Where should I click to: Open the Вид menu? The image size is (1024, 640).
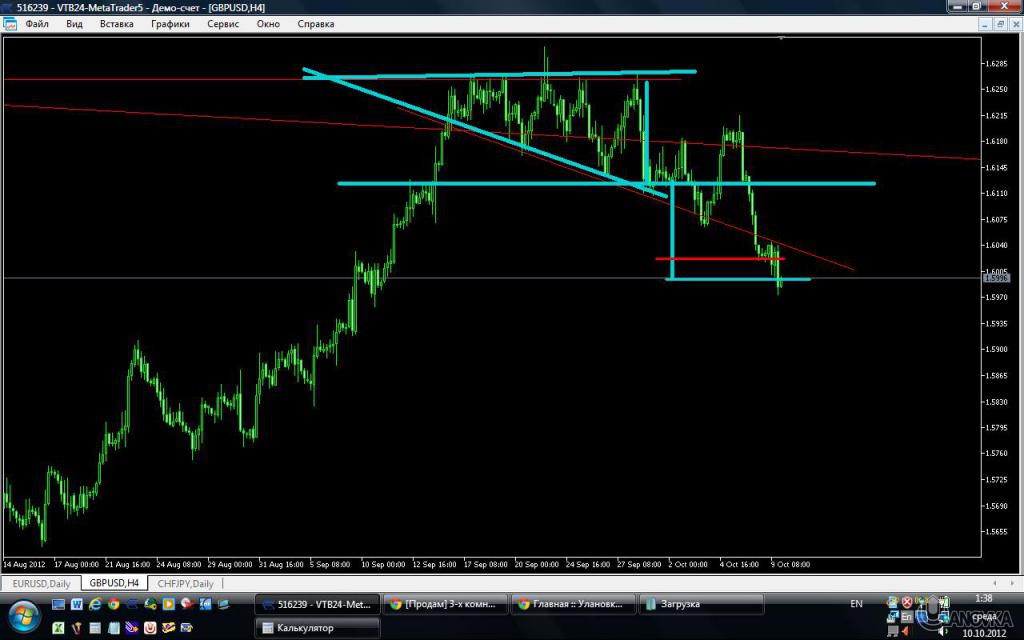pos(74,24)
